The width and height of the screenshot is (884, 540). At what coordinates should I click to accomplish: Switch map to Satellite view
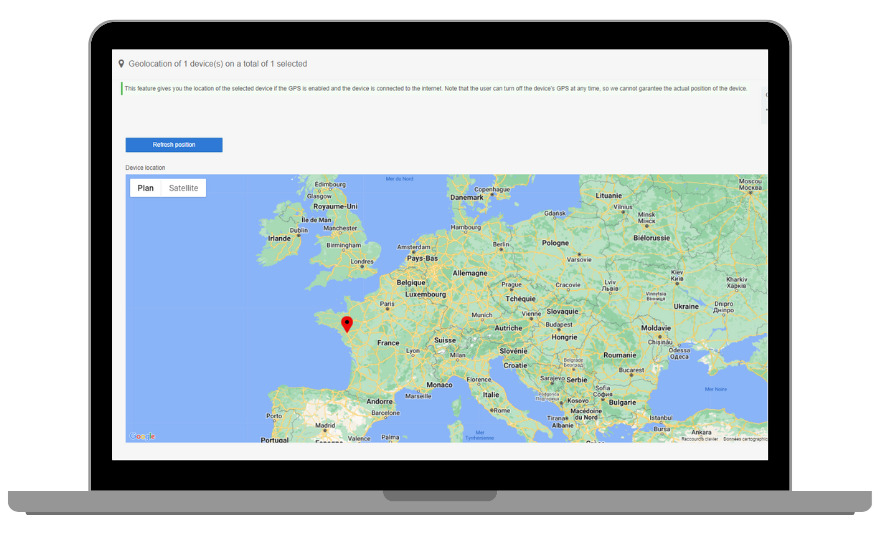[183, 188]
